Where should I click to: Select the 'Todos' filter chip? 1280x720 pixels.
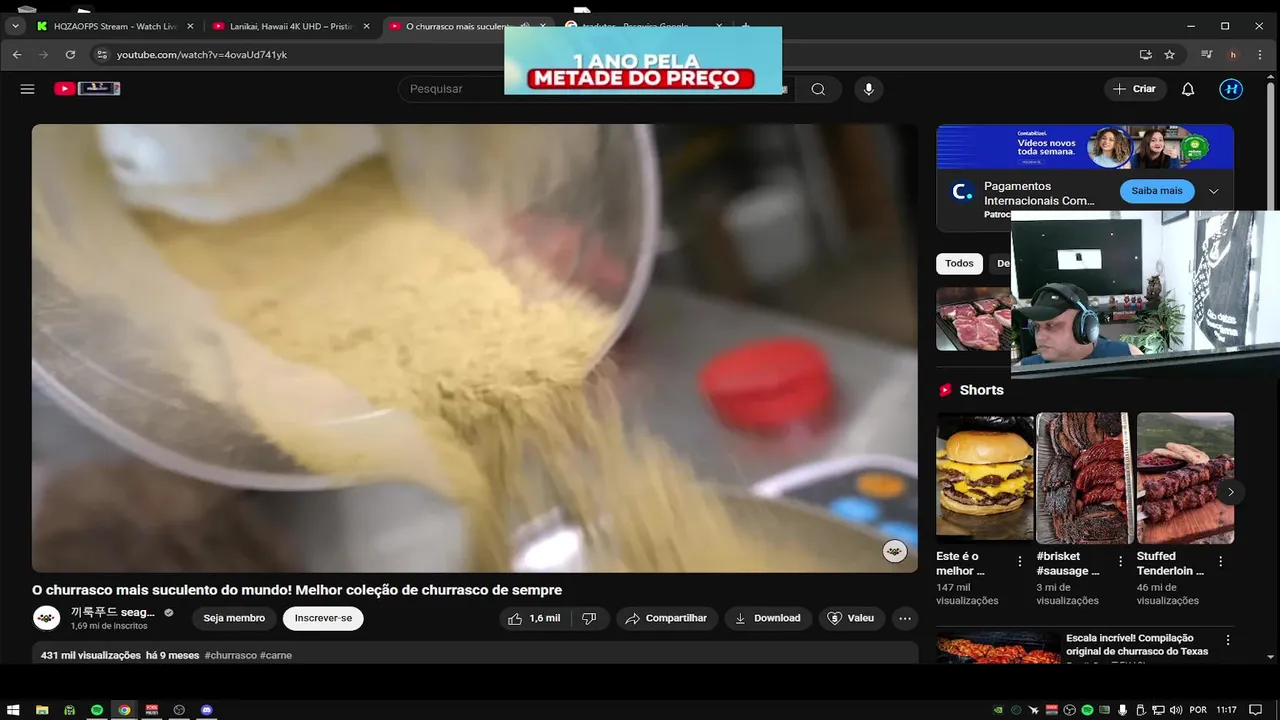(x=959, y=263)
